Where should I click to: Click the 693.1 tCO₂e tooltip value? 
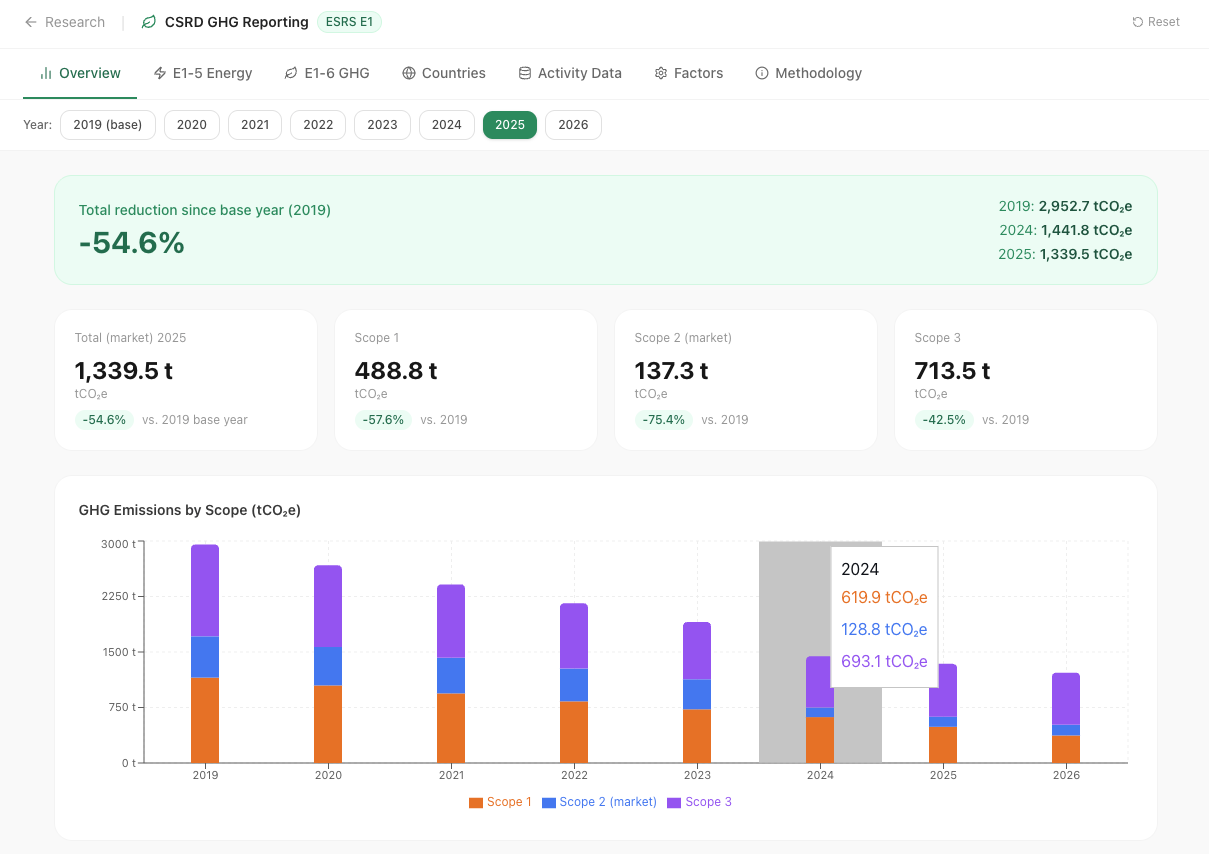point(884,662)
